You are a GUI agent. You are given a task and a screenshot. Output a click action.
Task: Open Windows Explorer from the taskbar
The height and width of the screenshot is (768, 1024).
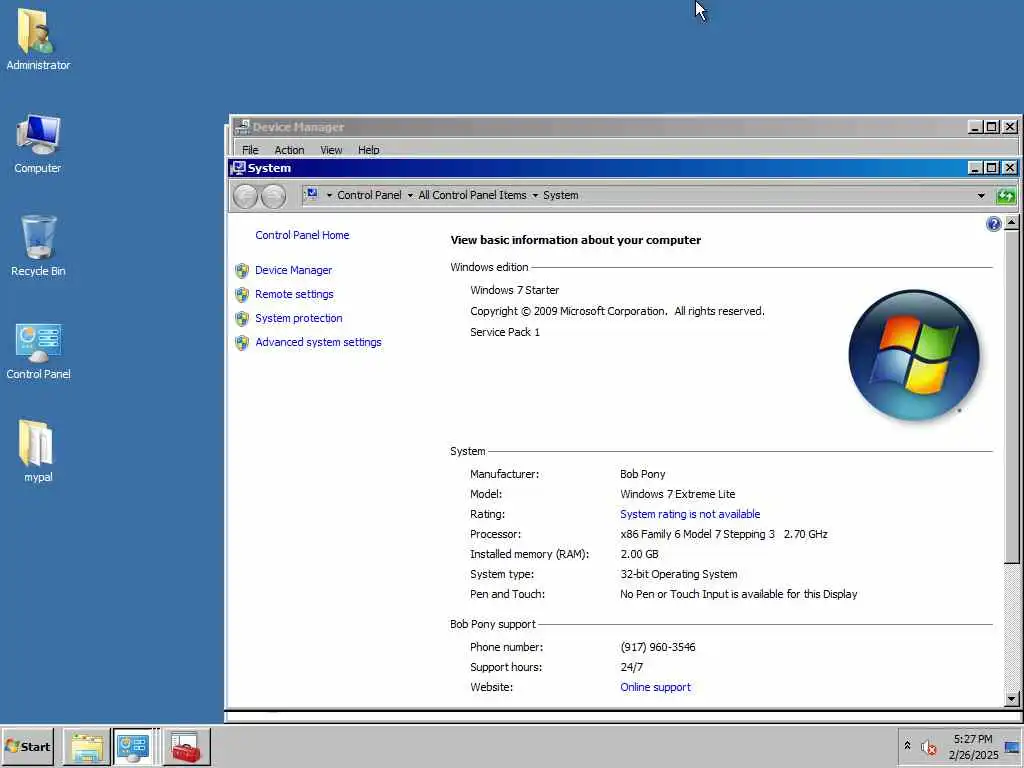(x=87, y=747)
